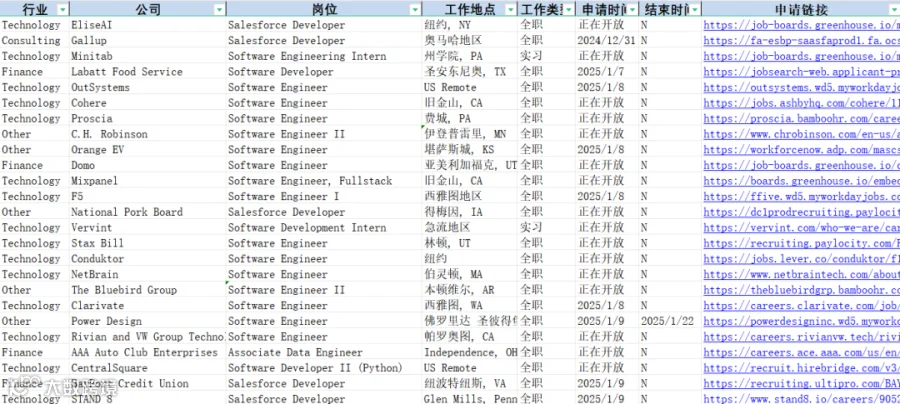The height and width of the screenshot is (404, 900).
Task: Select the EliseAI company cell
Action: [x=148, y=25]
